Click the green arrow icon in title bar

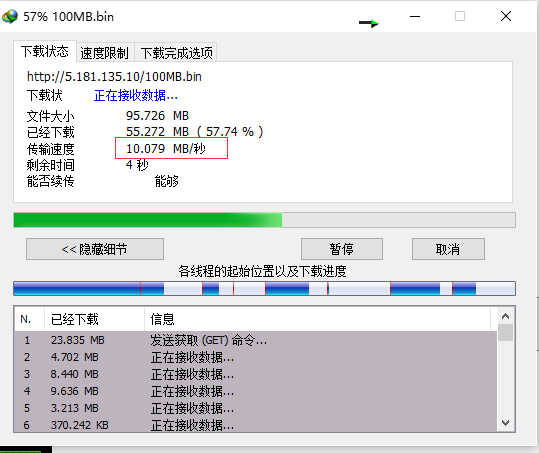point(368,23)
